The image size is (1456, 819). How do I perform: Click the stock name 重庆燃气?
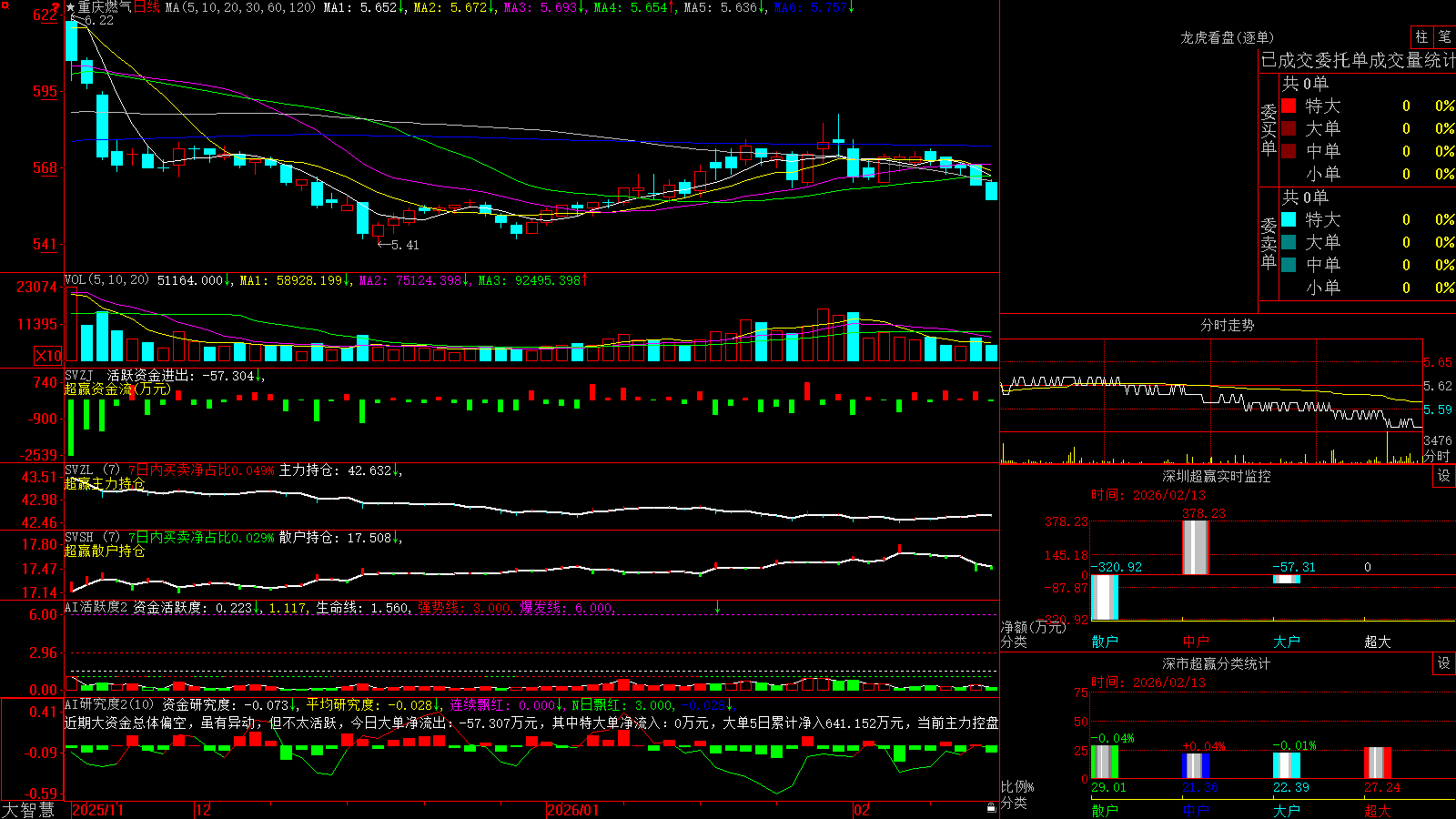tap(105, 7)
